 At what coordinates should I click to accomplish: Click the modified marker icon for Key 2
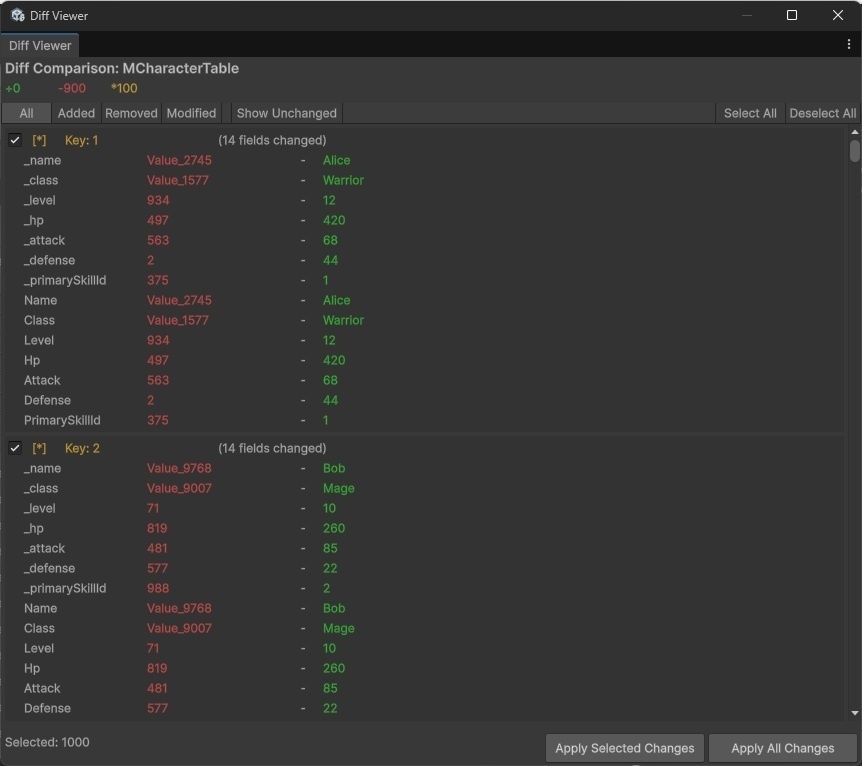pyautogui.click(x=40, y=449)
